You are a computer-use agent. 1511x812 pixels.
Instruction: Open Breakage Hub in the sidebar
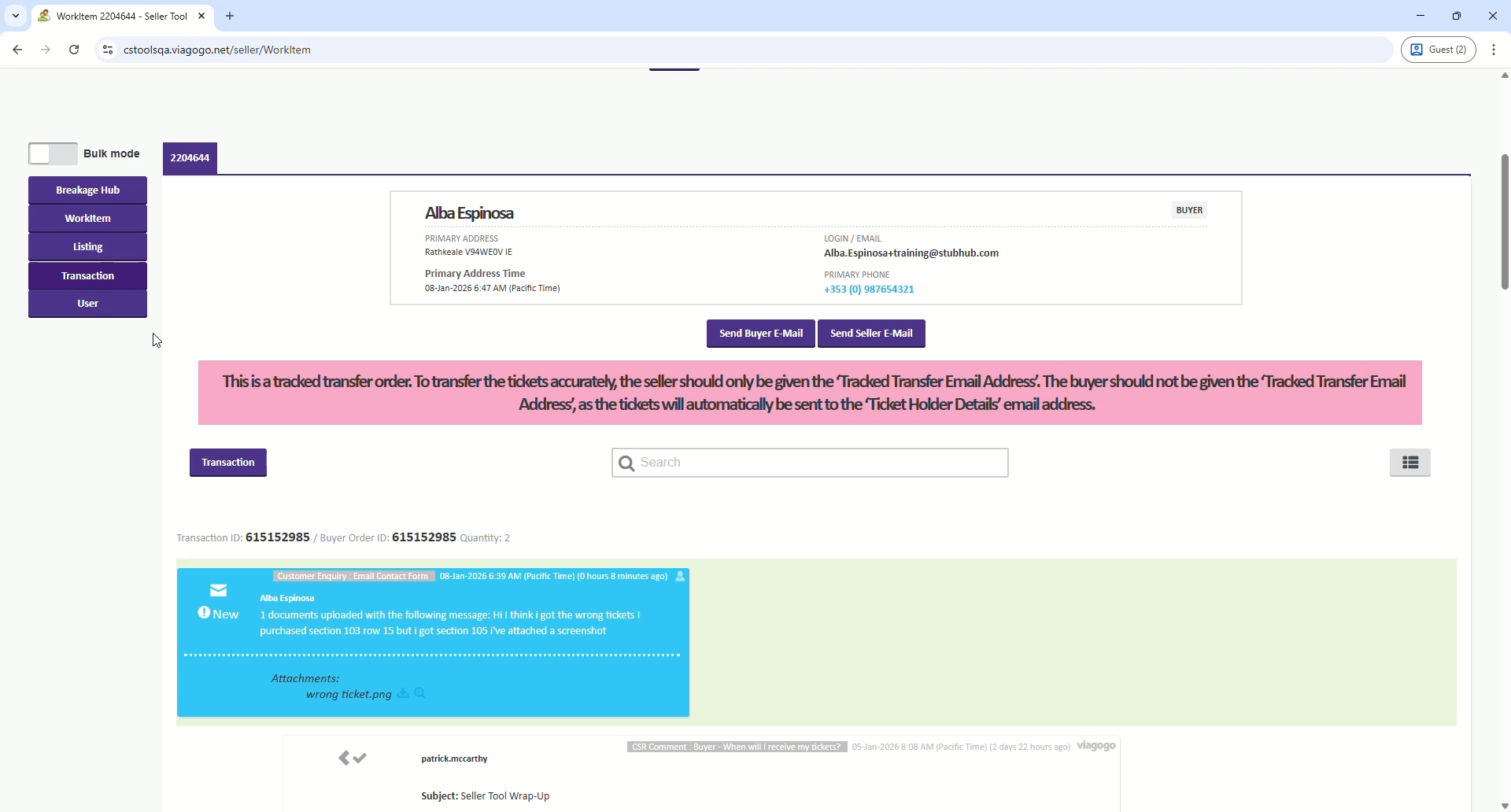click(88, 190)
